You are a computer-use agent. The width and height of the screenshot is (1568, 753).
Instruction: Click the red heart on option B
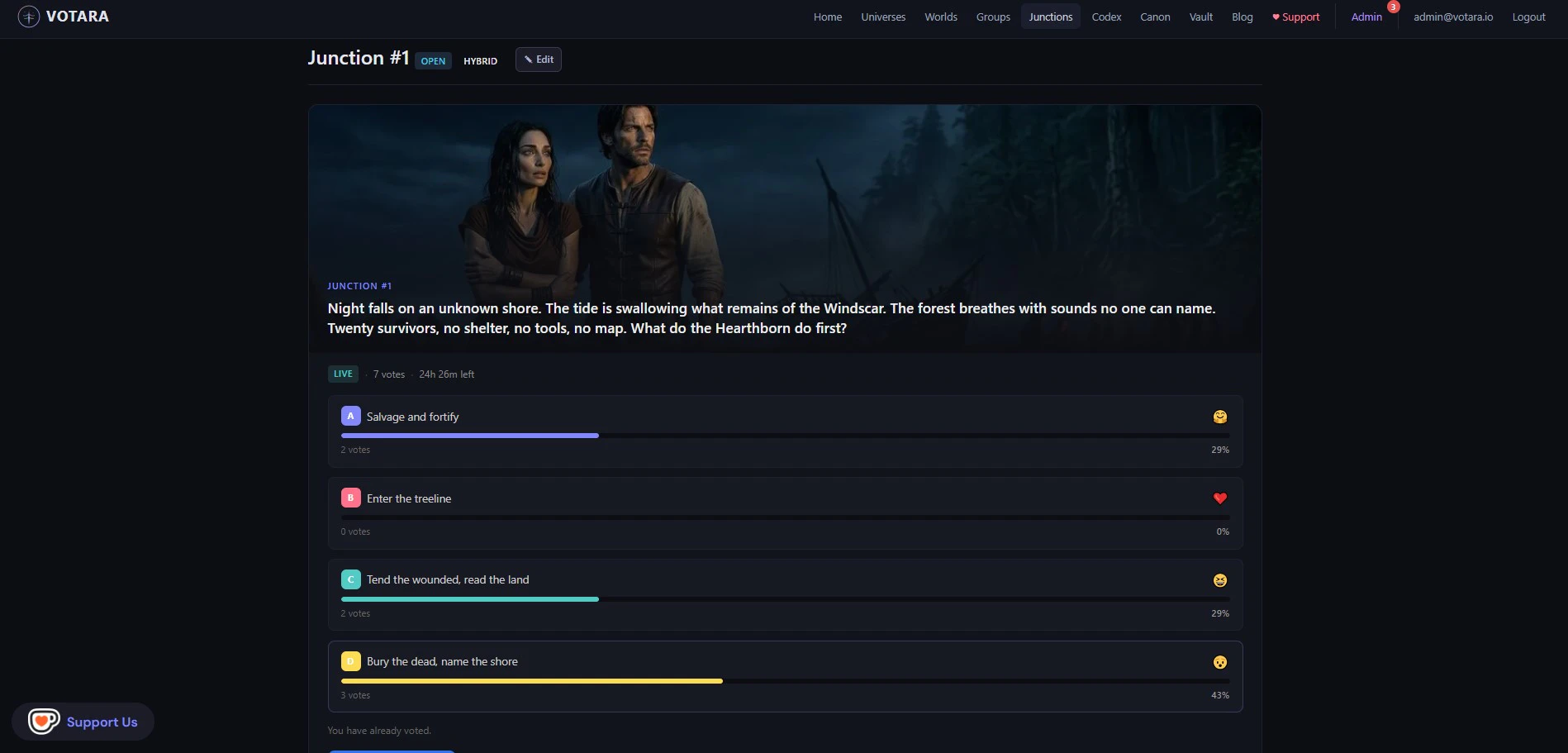click(x=1220, y=498)
